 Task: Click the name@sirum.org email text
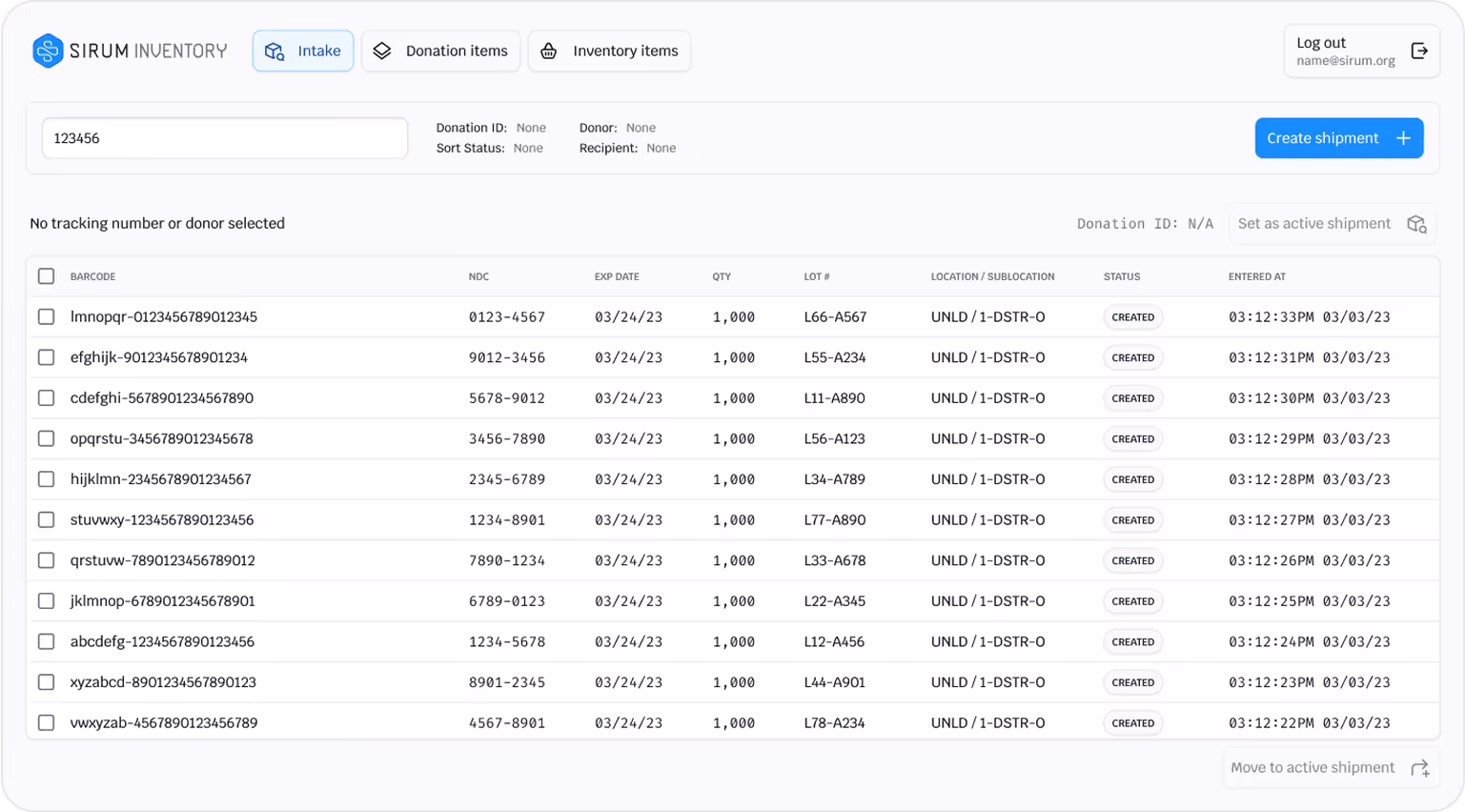(1345, 60)
